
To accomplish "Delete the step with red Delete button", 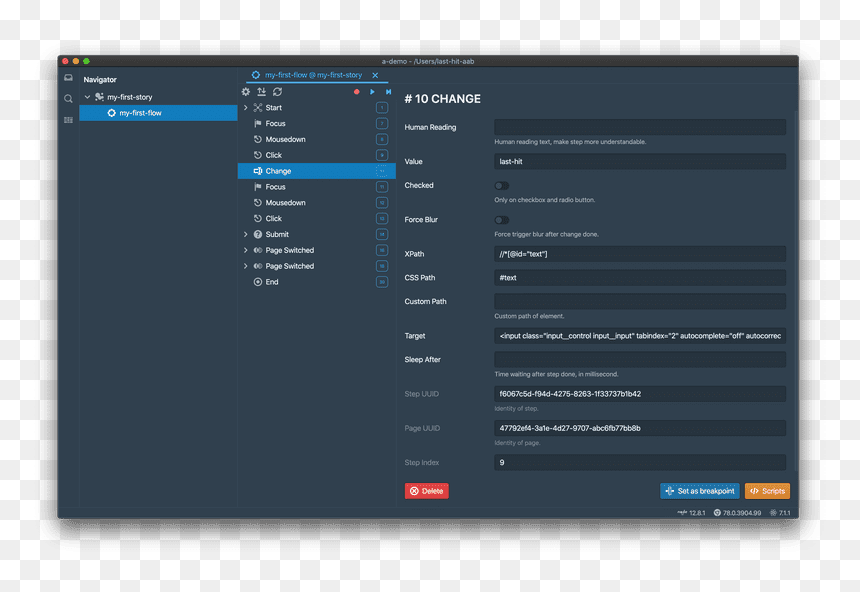I will click(427, 491).
